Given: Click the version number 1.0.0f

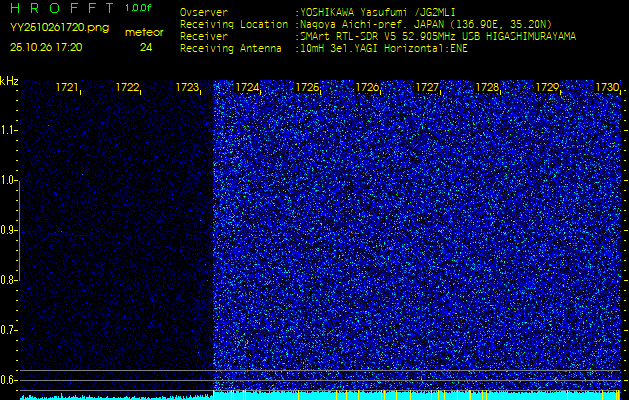Looking at the screenshot, I should [x=138, y=8].
